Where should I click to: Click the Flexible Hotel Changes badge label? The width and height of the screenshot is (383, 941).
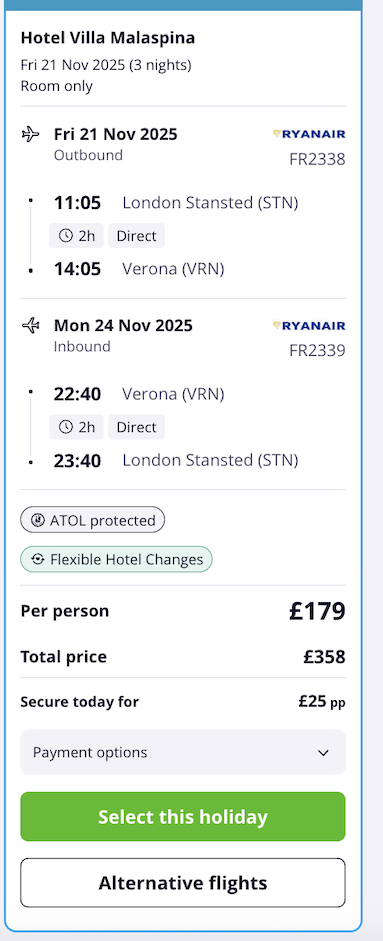pos(127,559)
